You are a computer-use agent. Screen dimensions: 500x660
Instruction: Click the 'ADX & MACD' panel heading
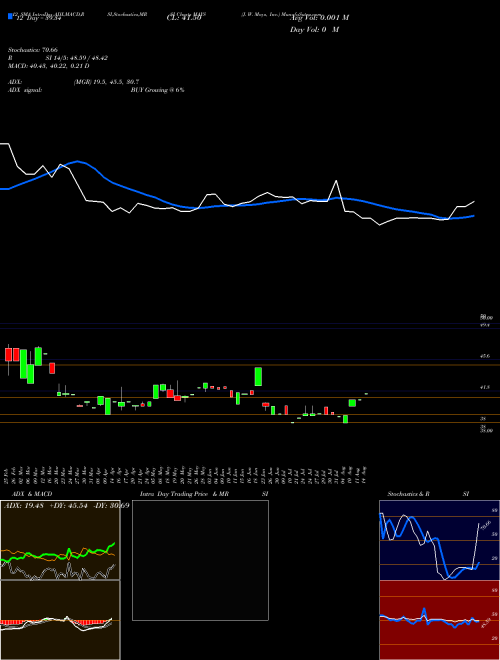(32, 494)
